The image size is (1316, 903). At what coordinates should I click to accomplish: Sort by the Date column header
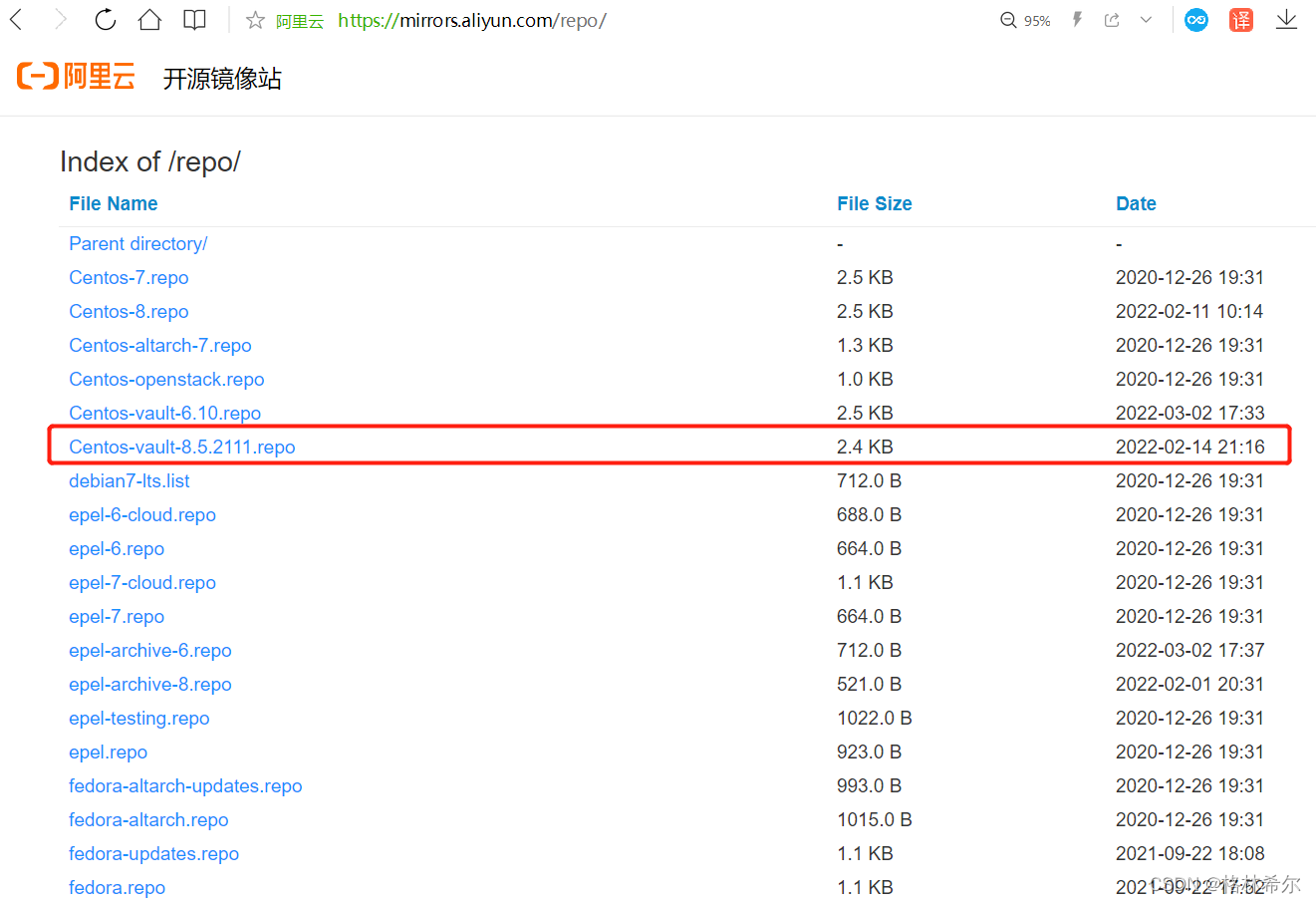tap(1136, 203)
